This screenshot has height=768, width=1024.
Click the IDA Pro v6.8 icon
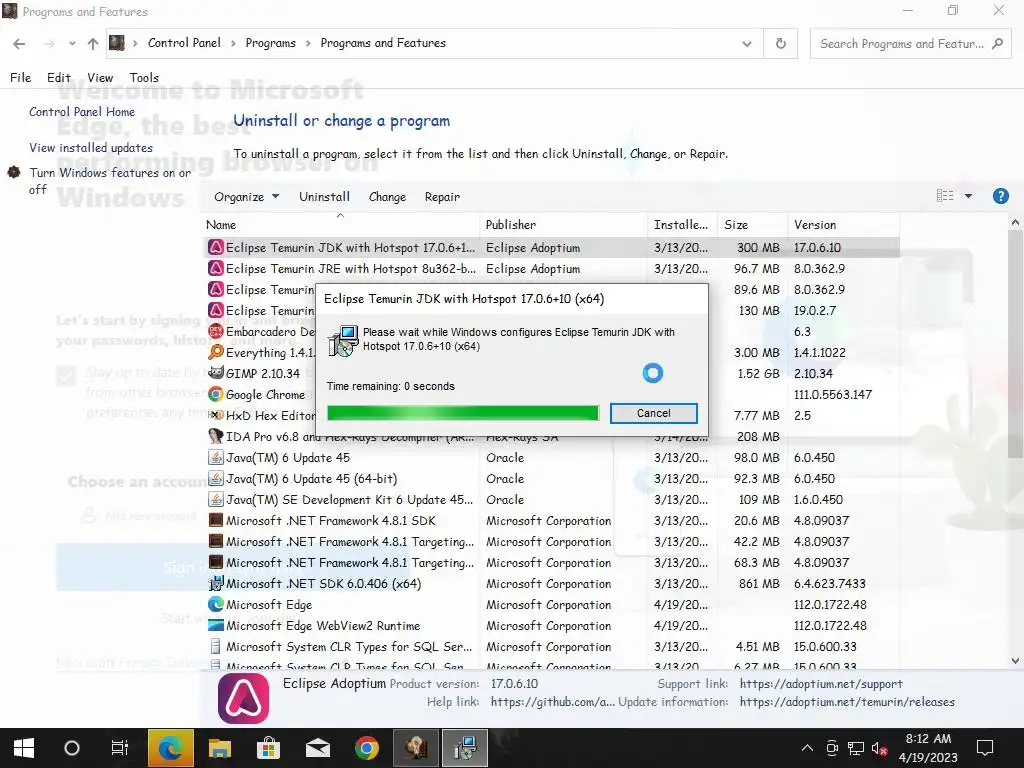tap(216, 436)
